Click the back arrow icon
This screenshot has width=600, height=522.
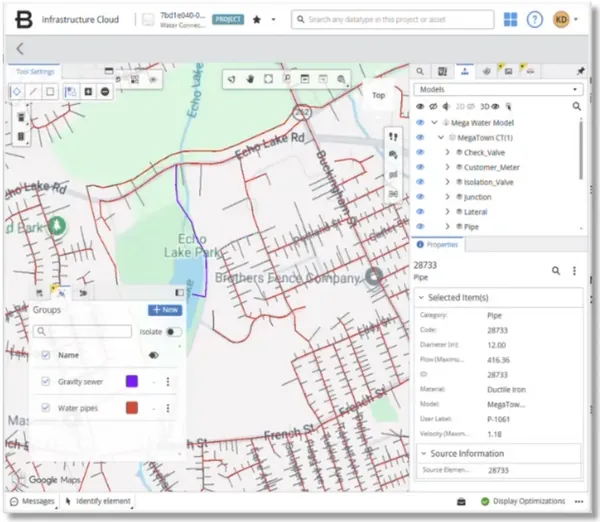pos(20,49)
